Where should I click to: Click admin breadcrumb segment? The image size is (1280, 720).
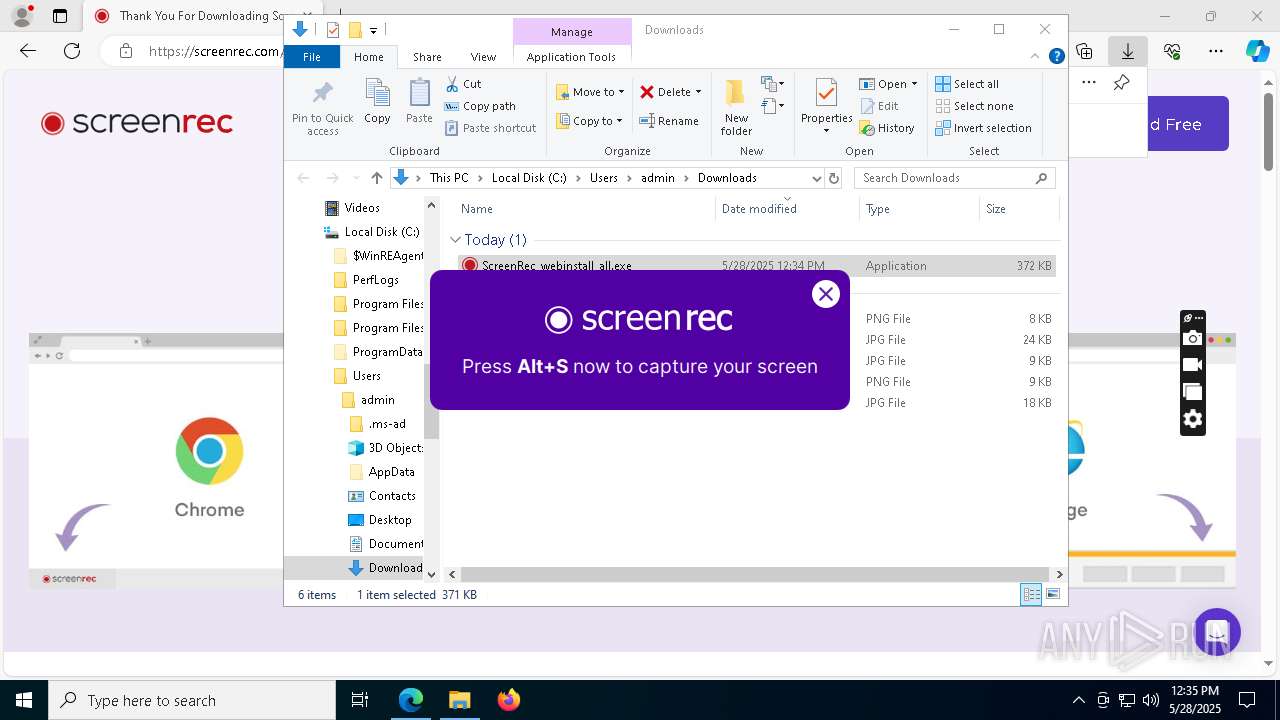[658, 178]
